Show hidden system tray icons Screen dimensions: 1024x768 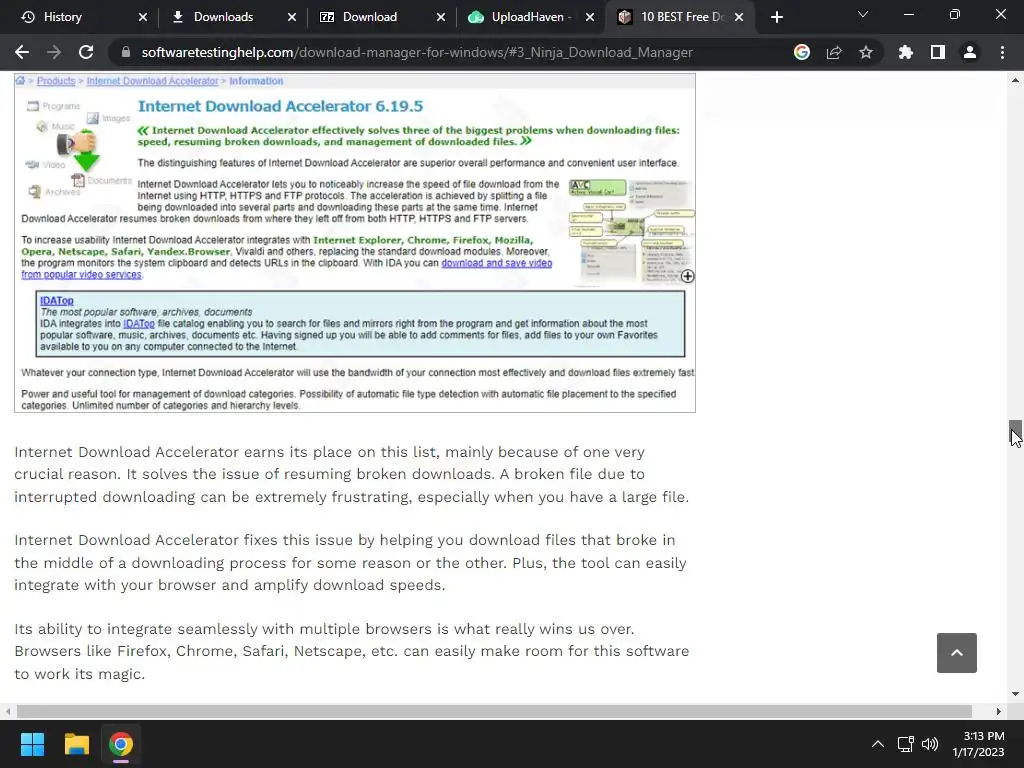pyautogui.click(x=878, y=744)
